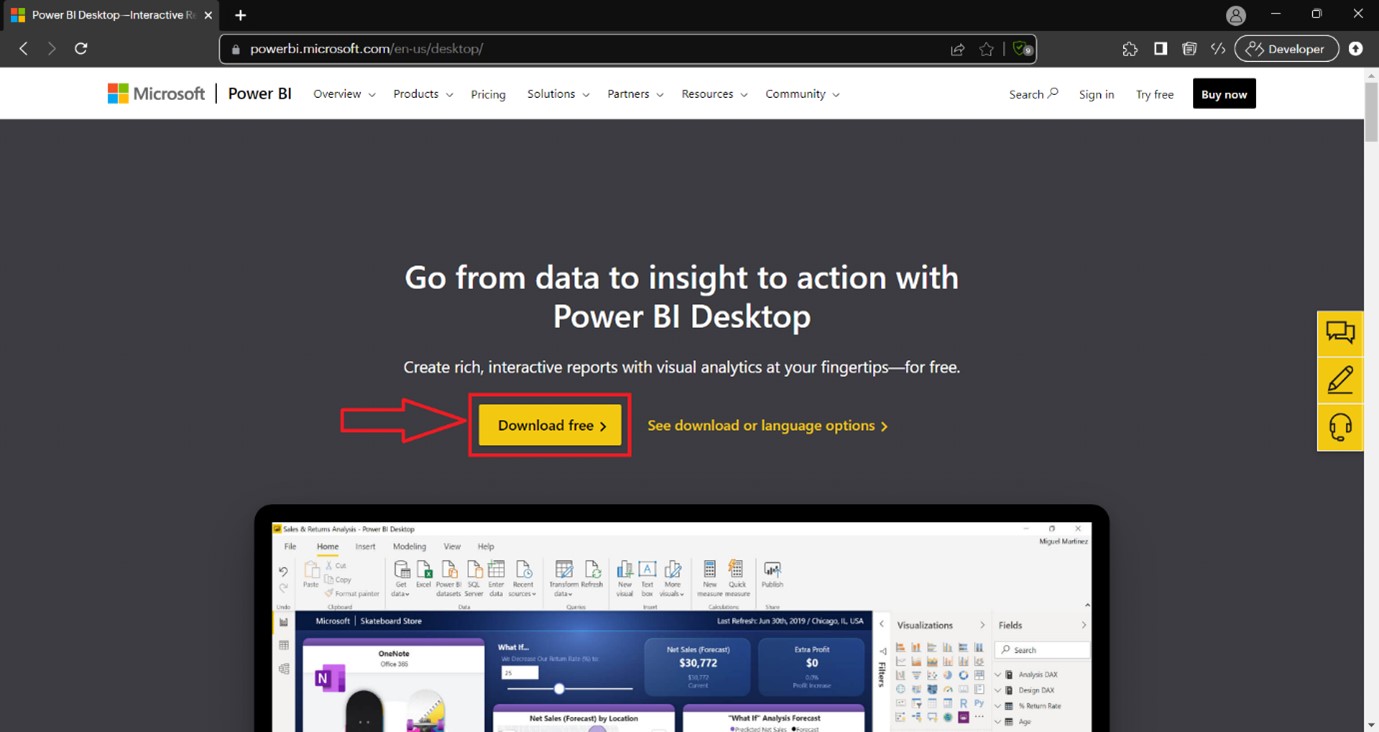This screenshot has height=732, width=1379.
Task: Select the Python visual icon in Visualizations
Action: coord(980,703)
